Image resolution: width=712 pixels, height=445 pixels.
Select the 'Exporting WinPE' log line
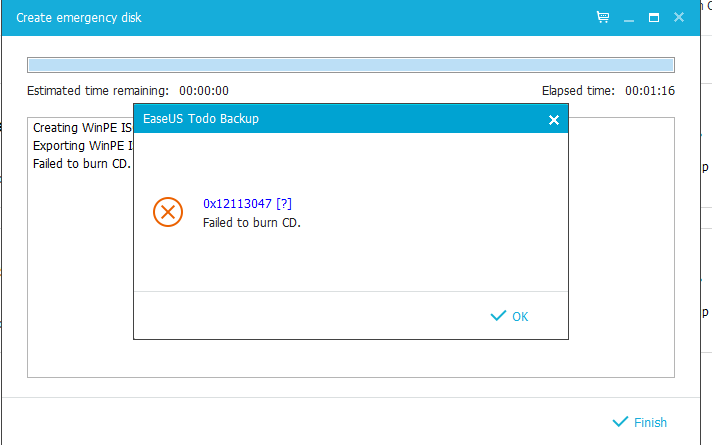(83, 146)
